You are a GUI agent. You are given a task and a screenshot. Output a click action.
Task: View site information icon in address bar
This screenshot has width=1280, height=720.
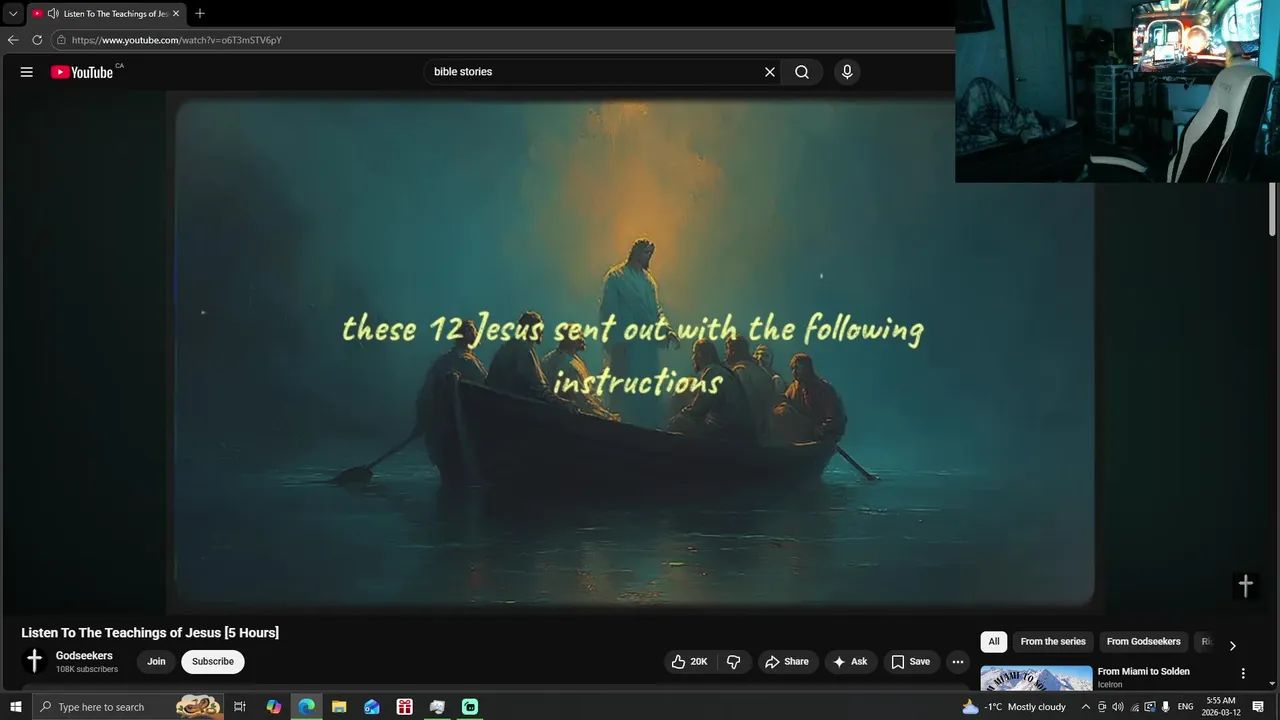click(61, 40)
